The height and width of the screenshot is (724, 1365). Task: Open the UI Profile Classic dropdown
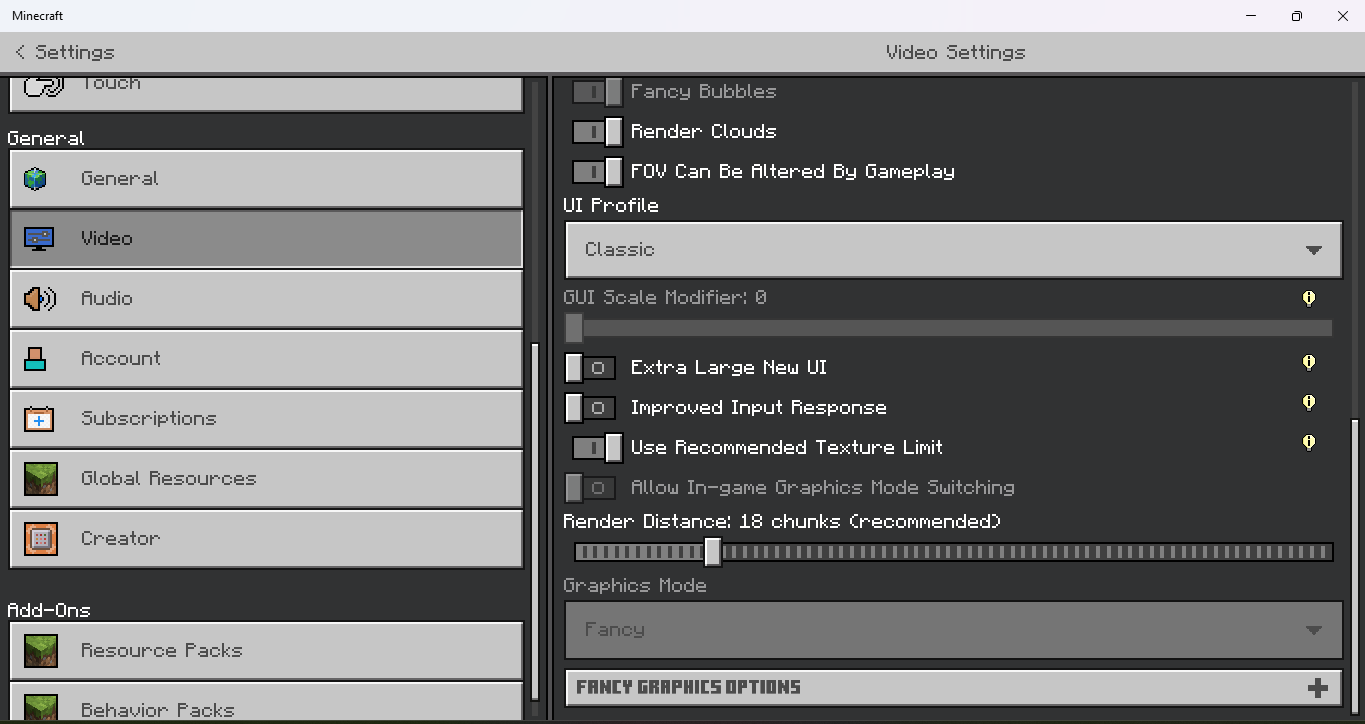tap(953, 250)
